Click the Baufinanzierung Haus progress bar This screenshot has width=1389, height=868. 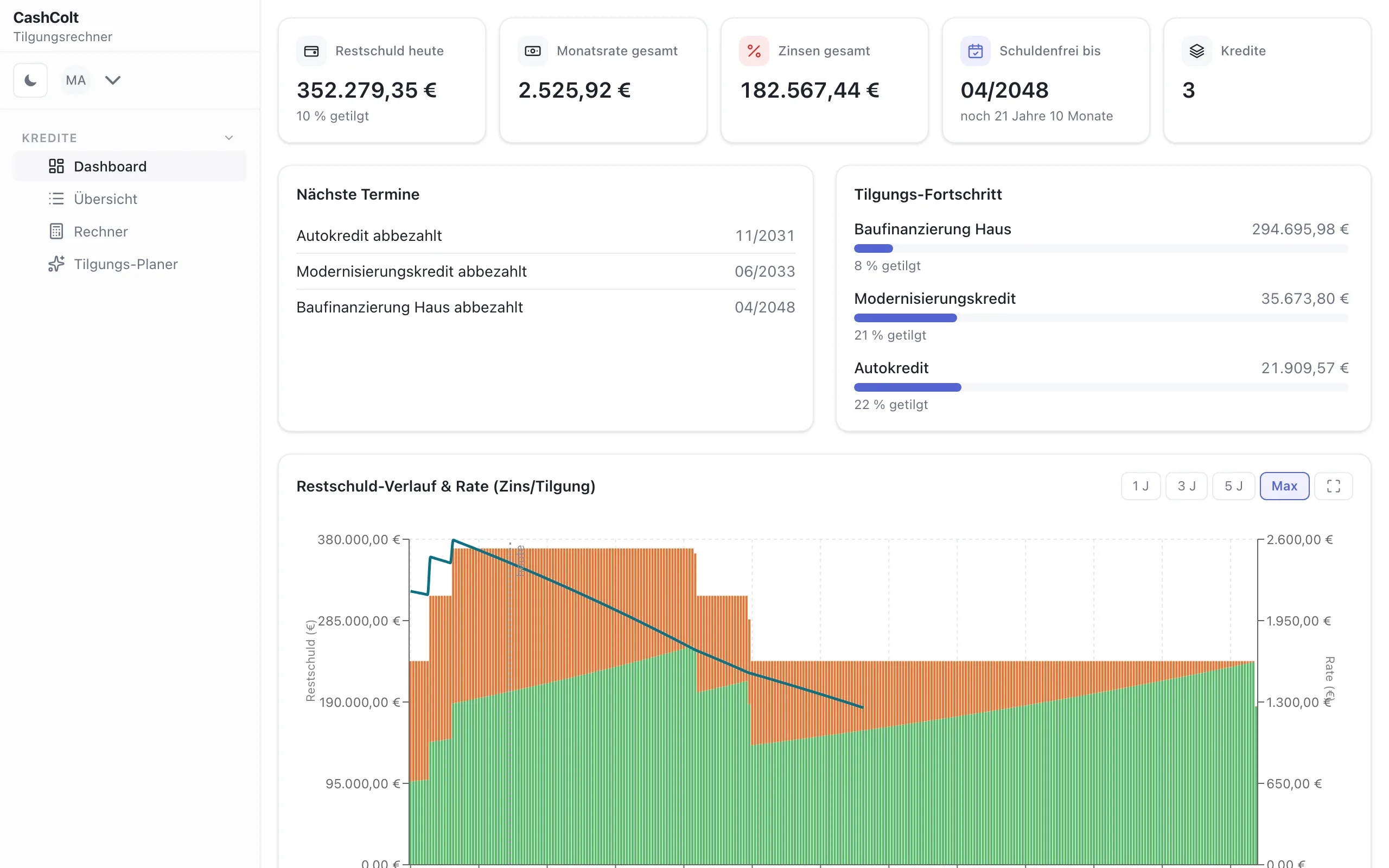click(1101, 248)
